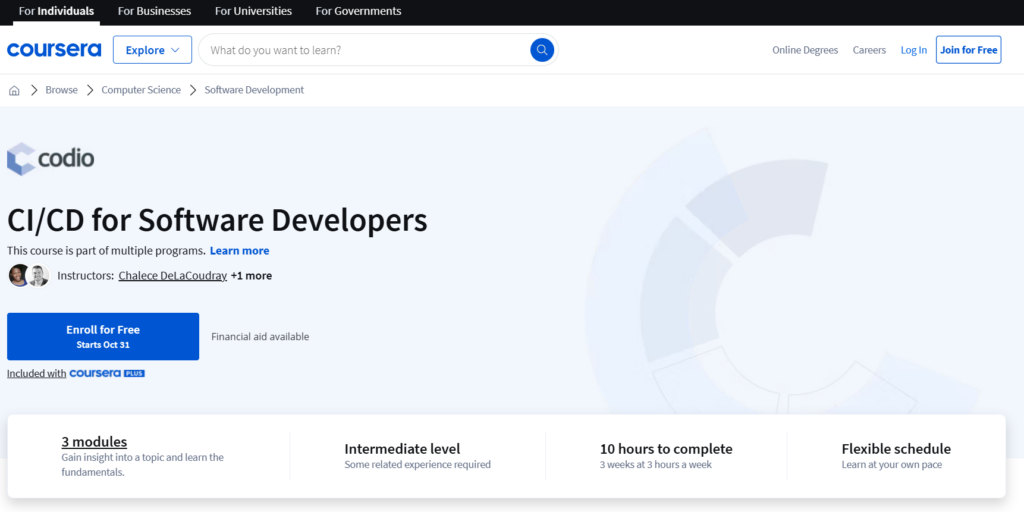
Task: Click 'Some related experience required' text
Action: [x=417, y=465]
